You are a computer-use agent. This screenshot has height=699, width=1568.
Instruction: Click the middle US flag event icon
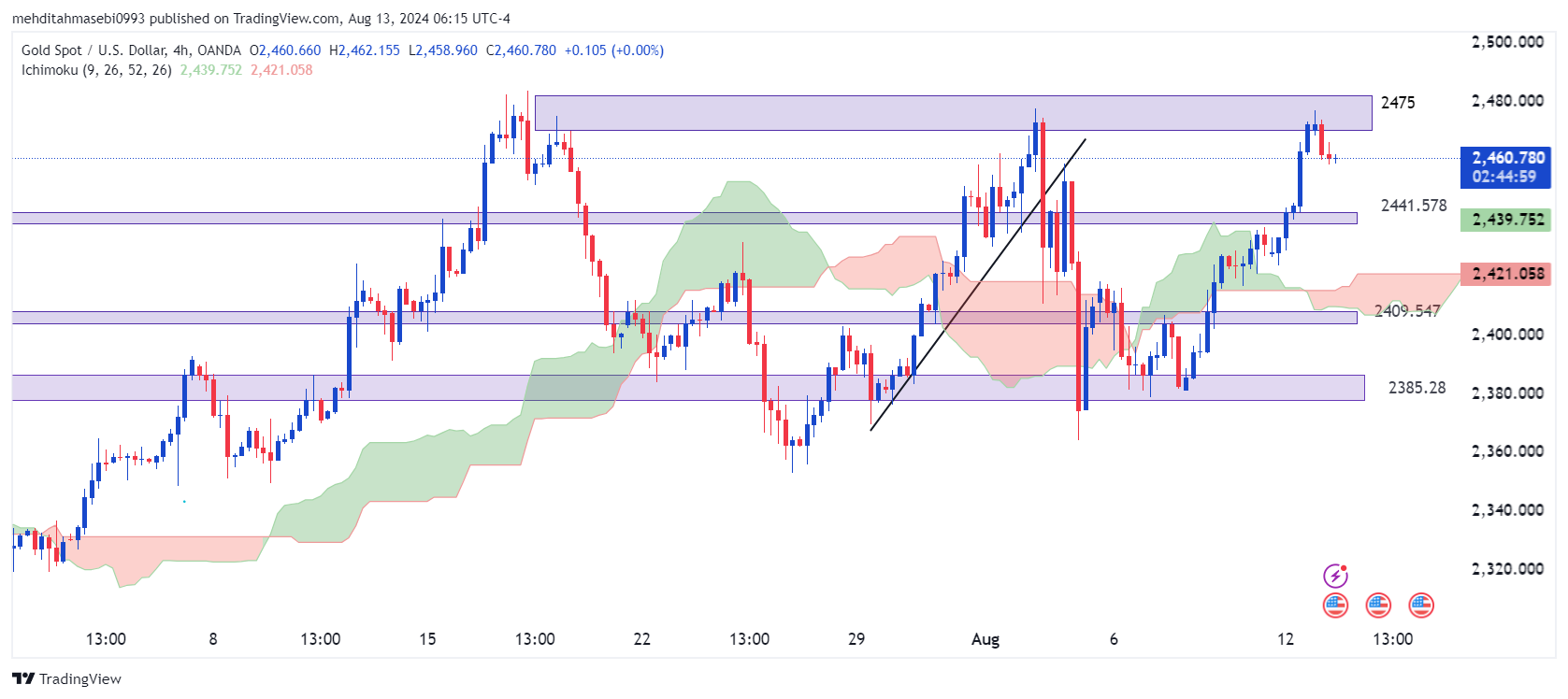1378,606
